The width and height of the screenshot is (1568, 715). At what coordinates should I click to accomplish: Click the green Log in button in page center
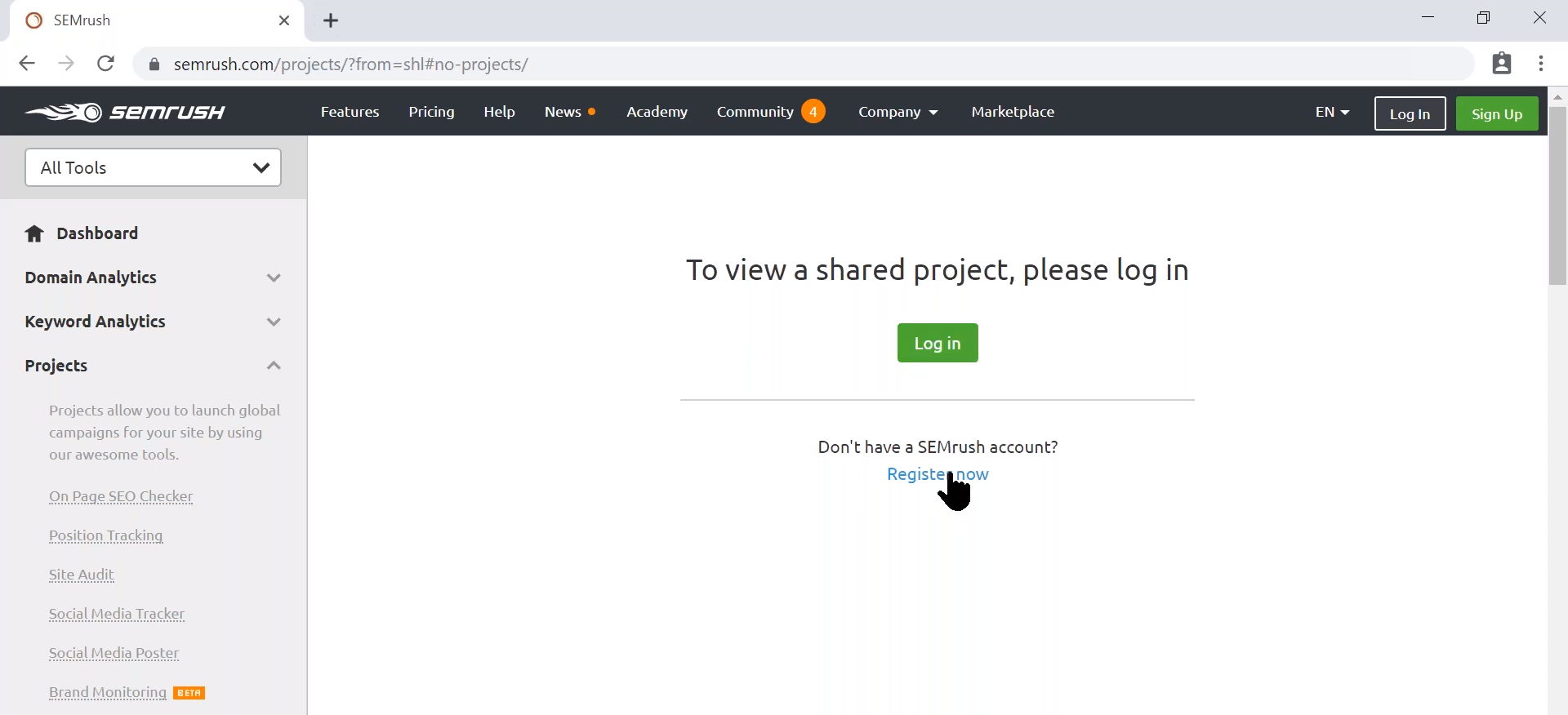click(938, 343)
